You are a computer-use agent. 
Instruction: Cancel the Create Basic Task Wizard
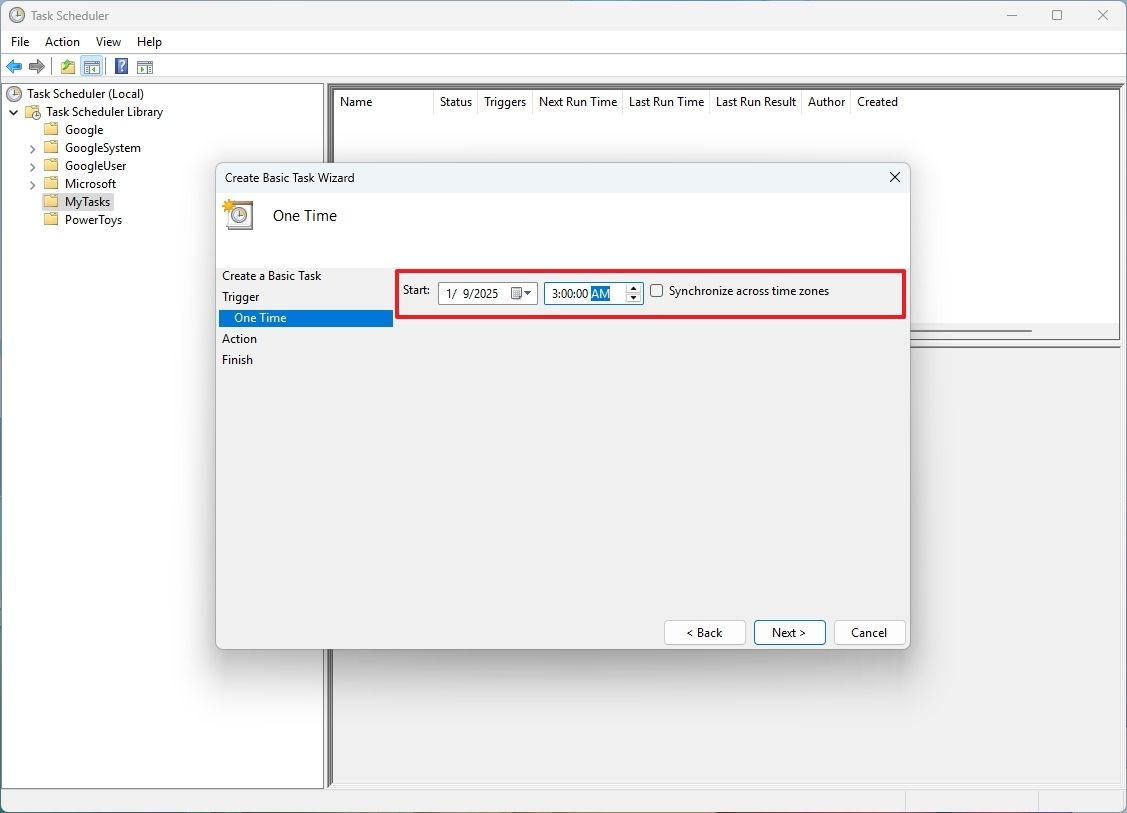click(868, 632)
